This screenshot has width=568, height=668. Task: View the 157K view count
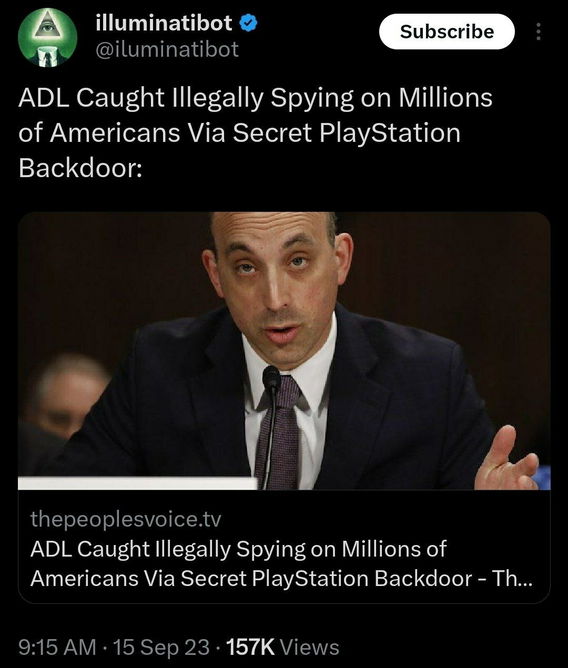coord(251,647)
